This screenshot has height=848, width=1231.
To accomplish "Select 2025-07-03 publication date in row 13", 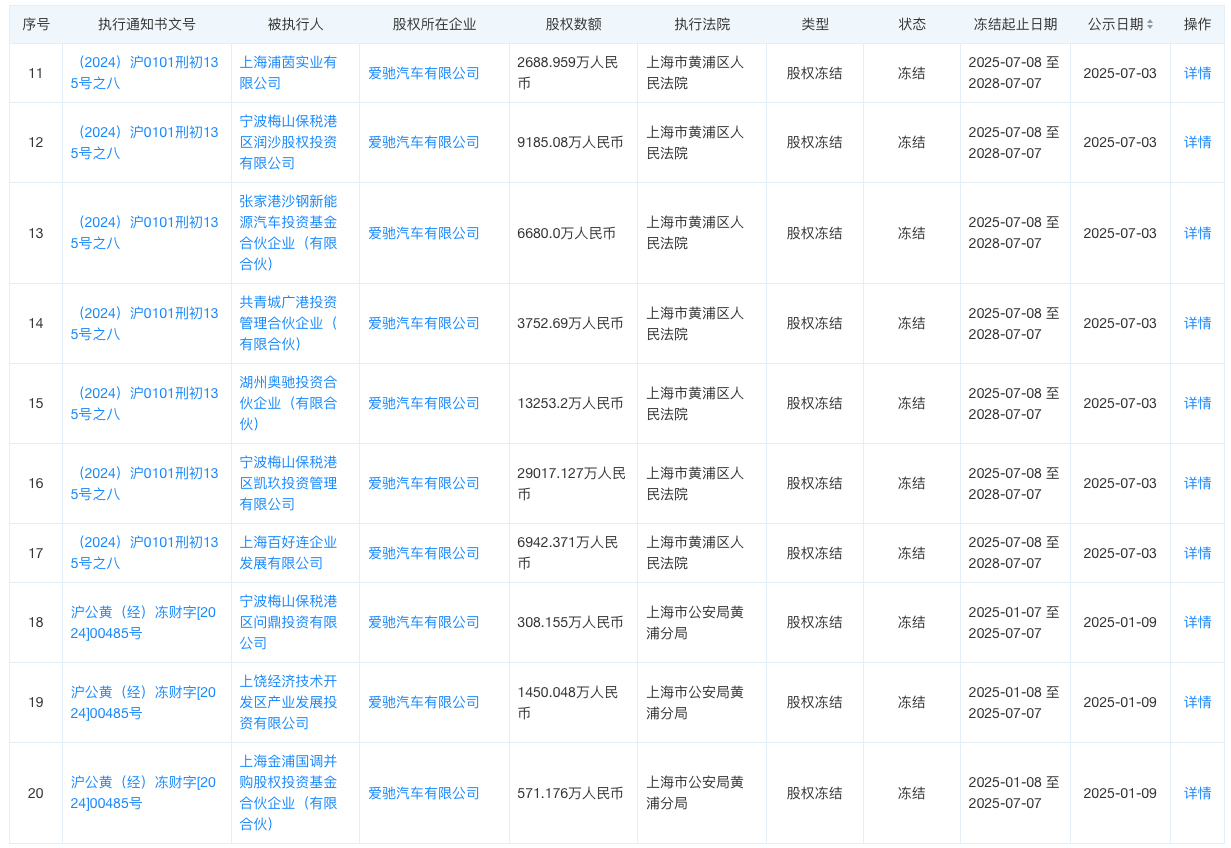I will pos(1120,233).
